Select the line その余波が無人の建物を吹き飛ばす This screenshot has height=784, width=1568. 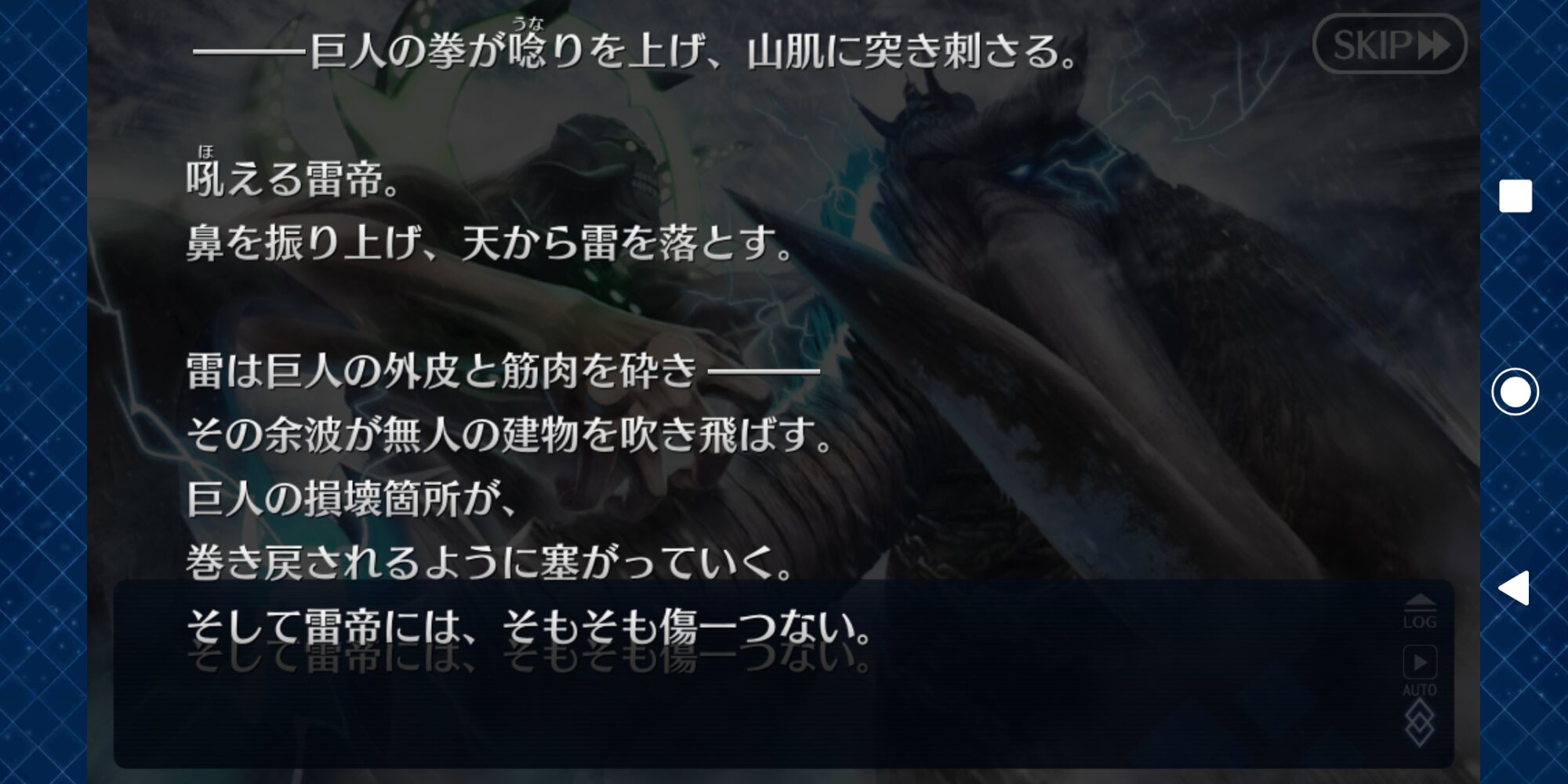pos(510,435)
